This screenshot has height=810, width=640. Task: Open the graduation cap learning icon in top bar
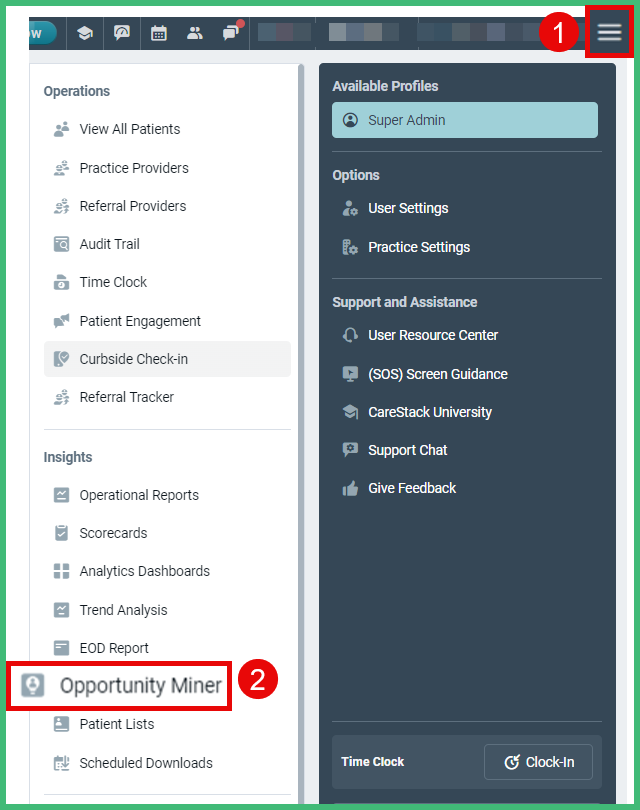[x=85, y=34]
